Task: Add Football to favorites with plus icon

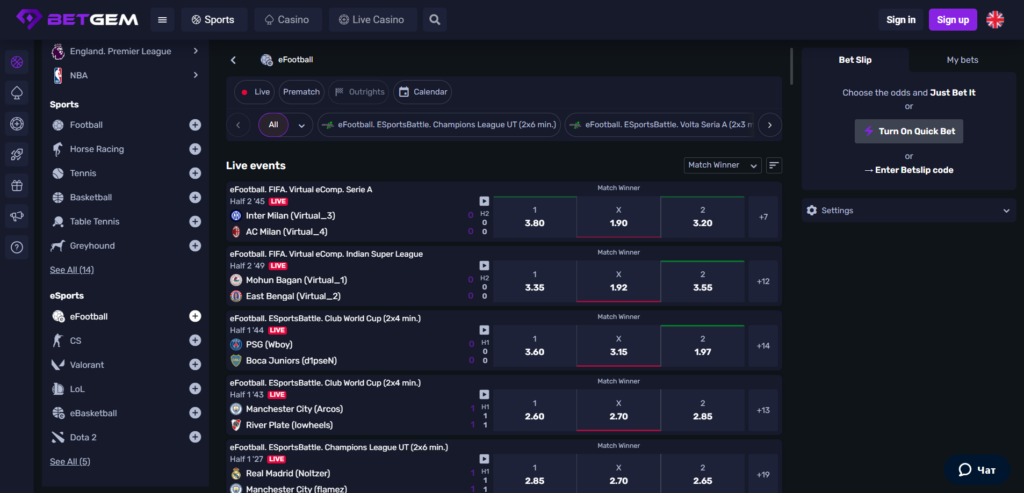Action: pyautogui.click(x=195, y=125)
